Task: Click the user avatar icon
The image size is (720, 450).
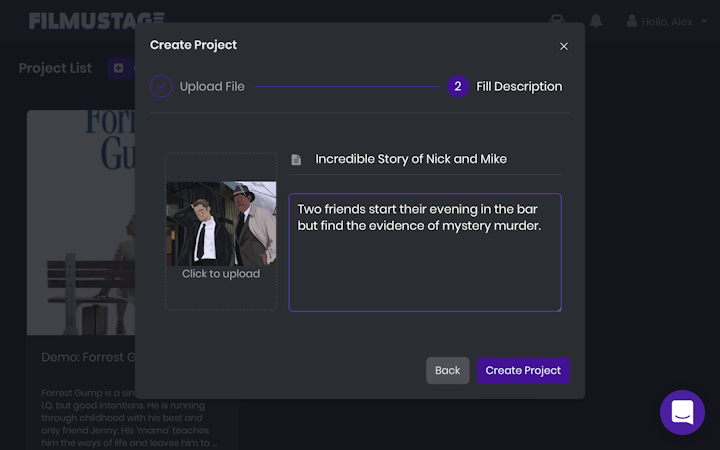Action: (632, 21)
